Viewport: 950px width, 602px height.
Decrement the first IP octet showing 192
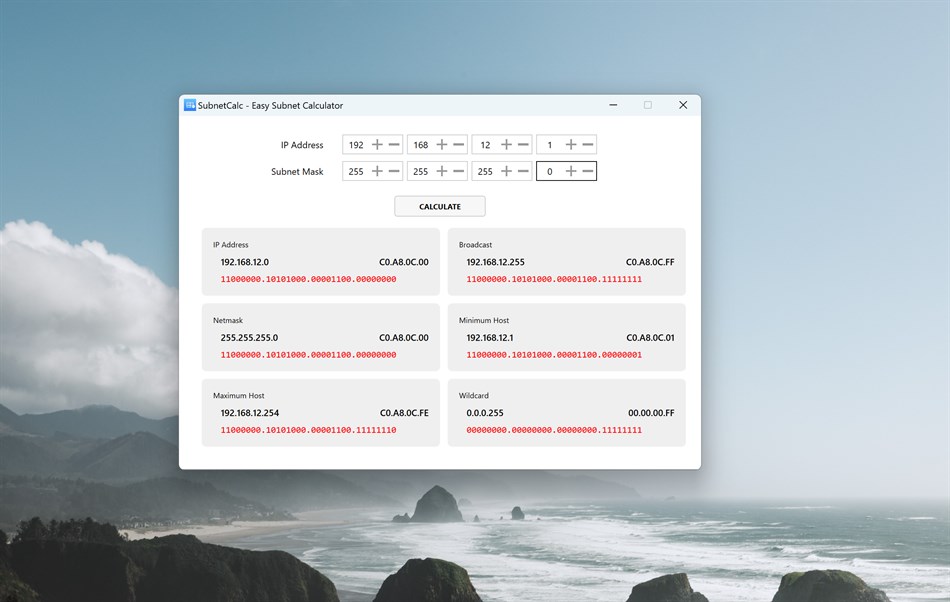pyautogui.click(x=394, y=144)
